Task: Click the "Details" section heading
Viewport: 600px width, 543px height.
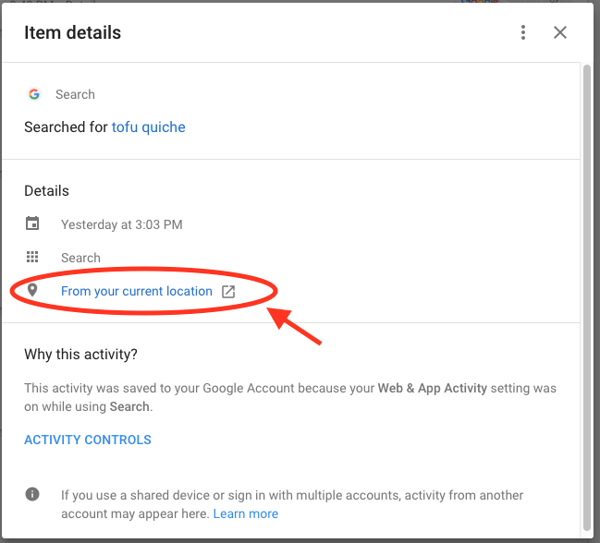Action: point(47,190)
